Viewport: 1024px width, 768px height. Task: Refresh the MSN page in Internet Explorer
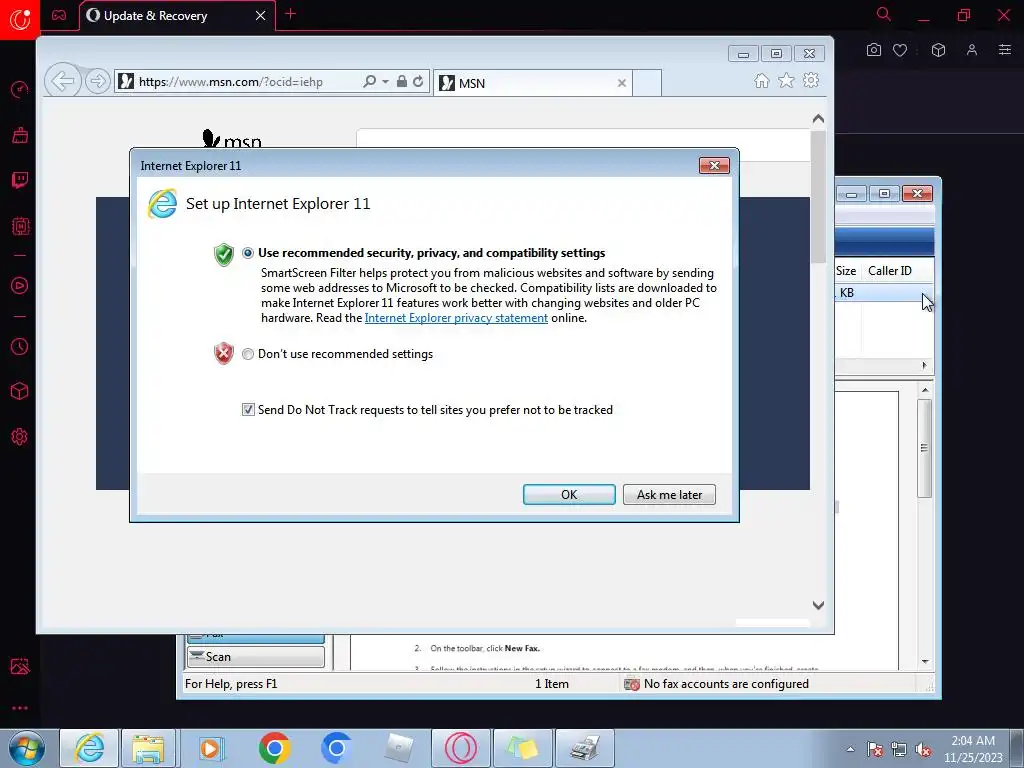pos(418,81)
